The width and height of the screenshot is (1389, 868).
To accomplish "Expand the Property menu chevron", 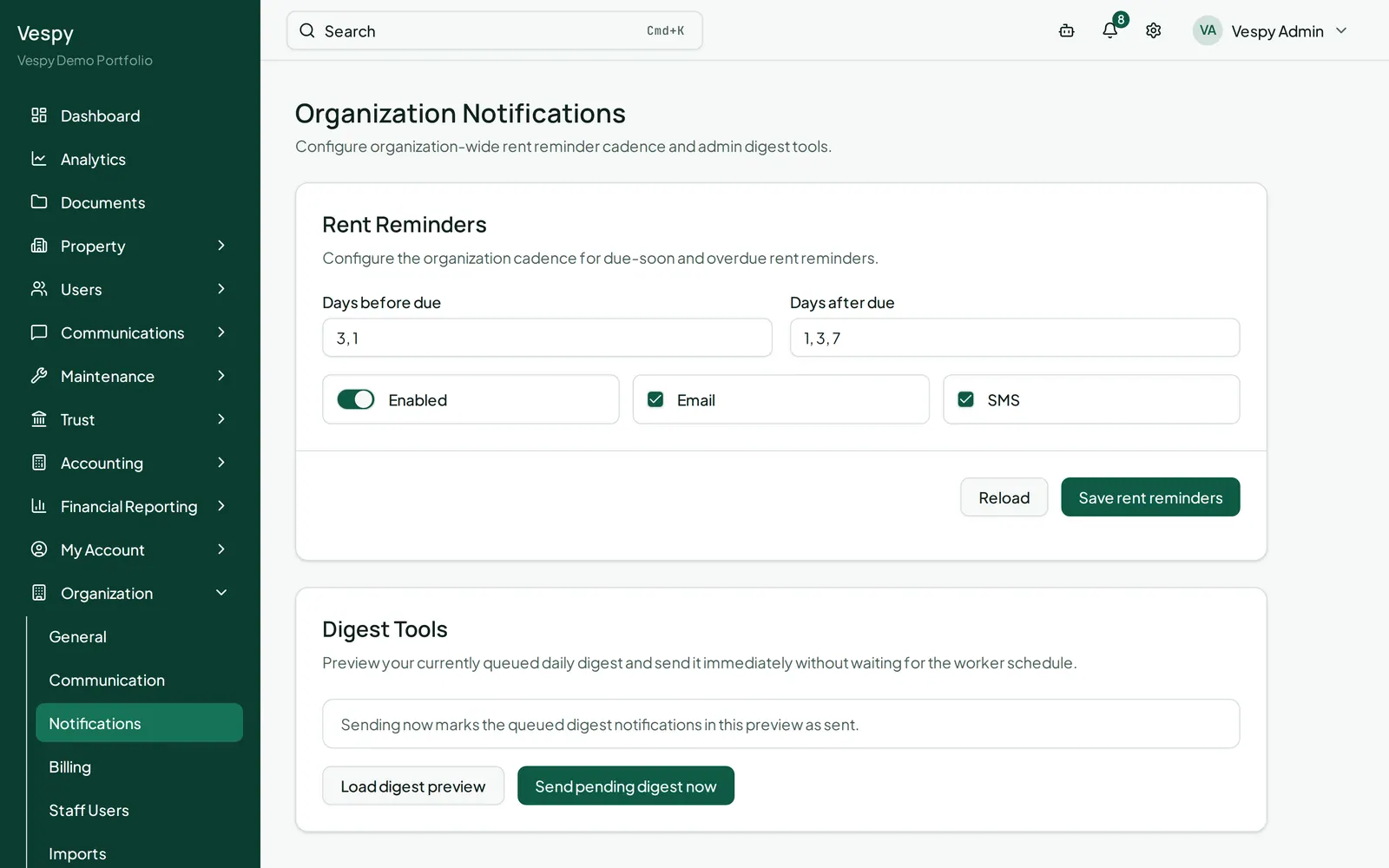I will pyautogui.click(x=221, y=246).
